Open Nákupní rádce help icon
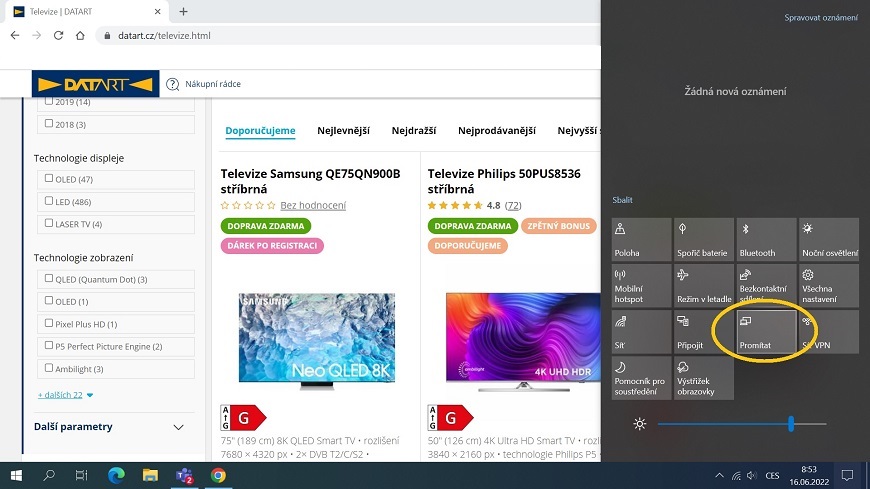 click(173, 84)
